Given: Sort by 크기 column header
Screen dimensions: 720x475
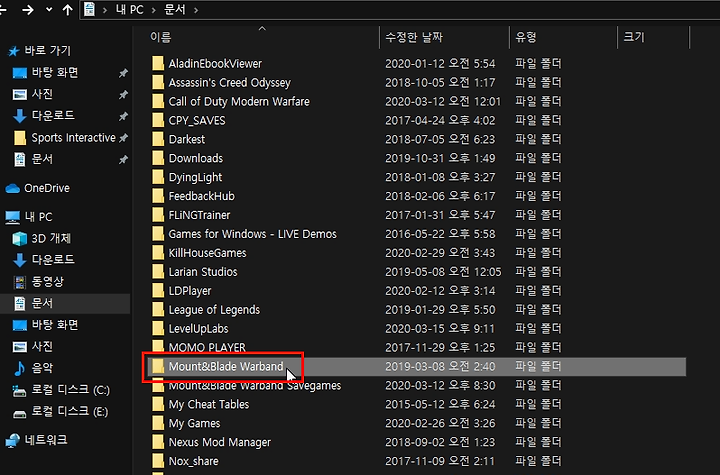Looking at the screenshot, I should click(634, 37).
